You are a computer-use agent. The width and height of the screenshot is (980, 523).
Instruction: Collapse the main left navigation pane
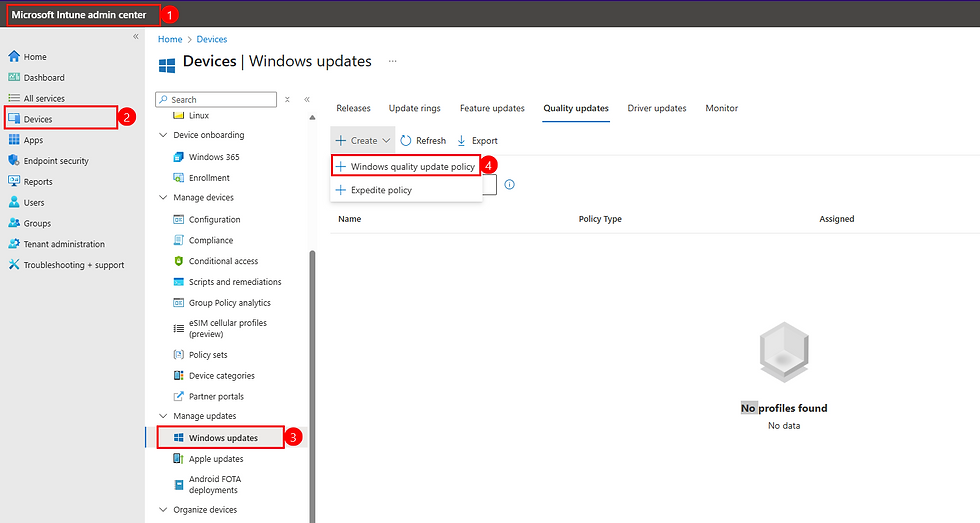[x=136, y=36]
